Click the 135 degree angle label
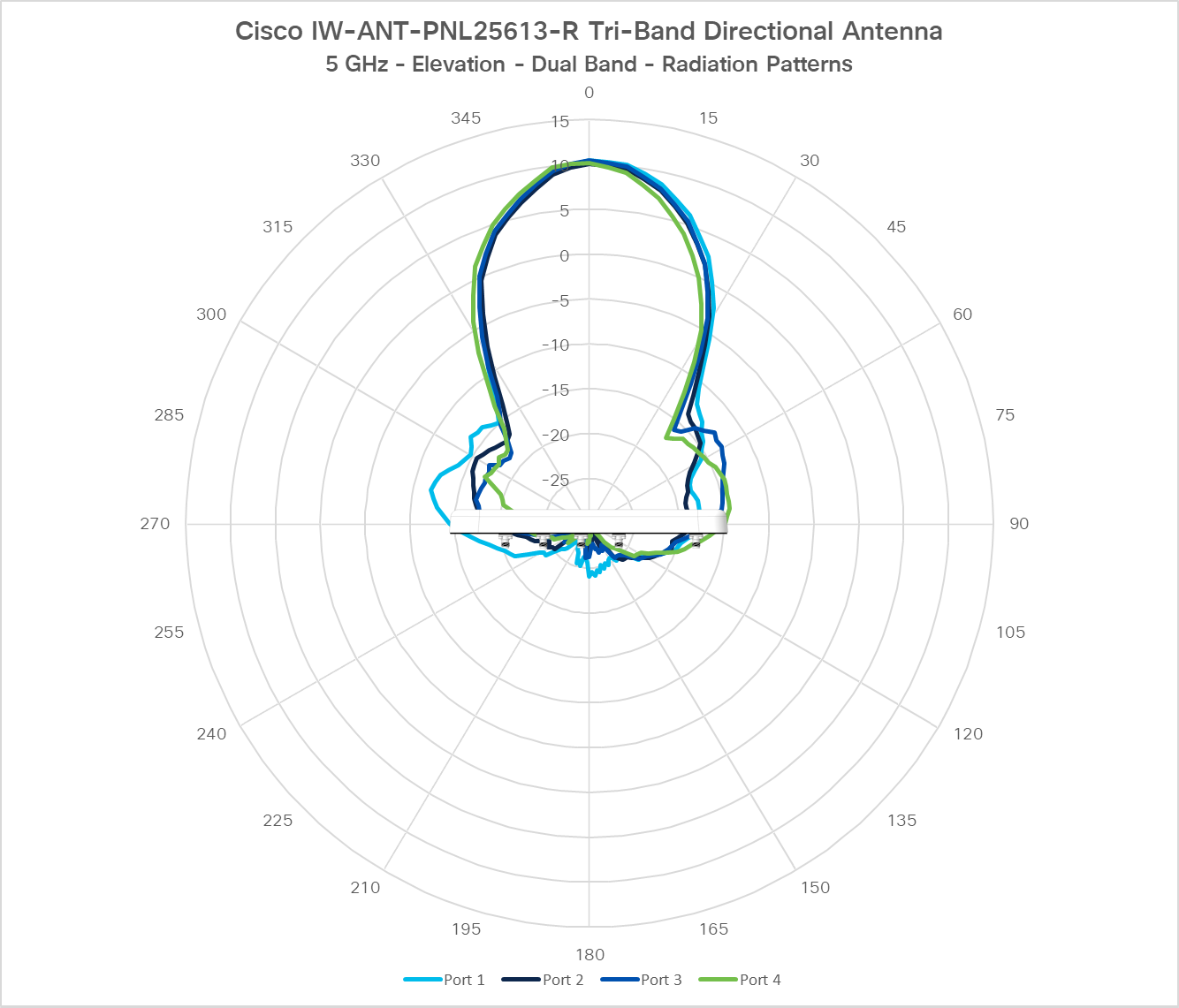Viewport: 1179px width, 1008px height. pos(902,821)
